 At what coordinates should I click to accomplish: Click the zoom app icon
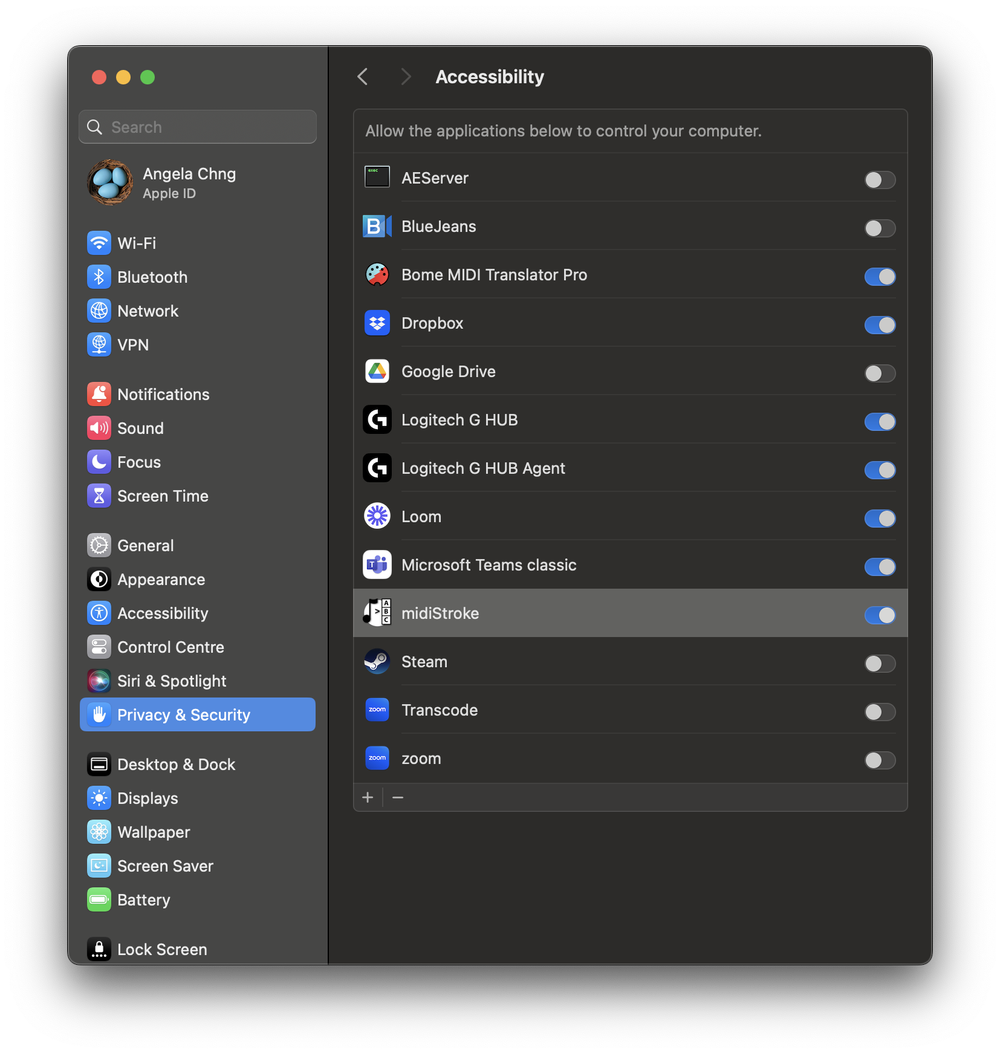pyautogui.click(x=377, y=758)
